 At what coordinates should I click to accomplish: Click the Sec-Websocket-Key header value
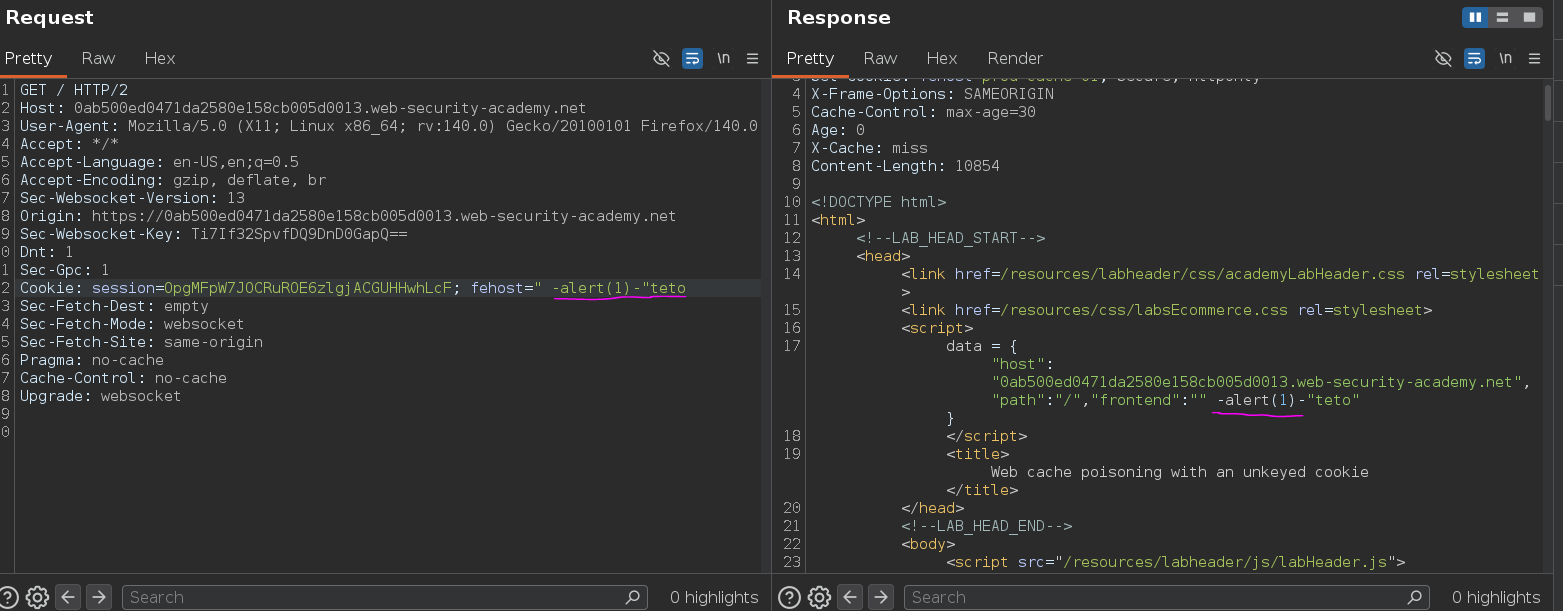tap(299, 234)
